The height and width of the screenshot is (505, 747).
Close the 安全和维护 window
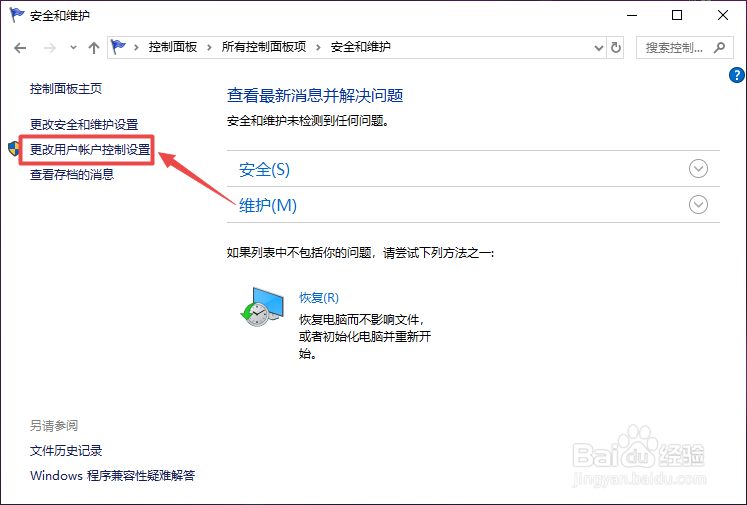click(x=723, y=15)
